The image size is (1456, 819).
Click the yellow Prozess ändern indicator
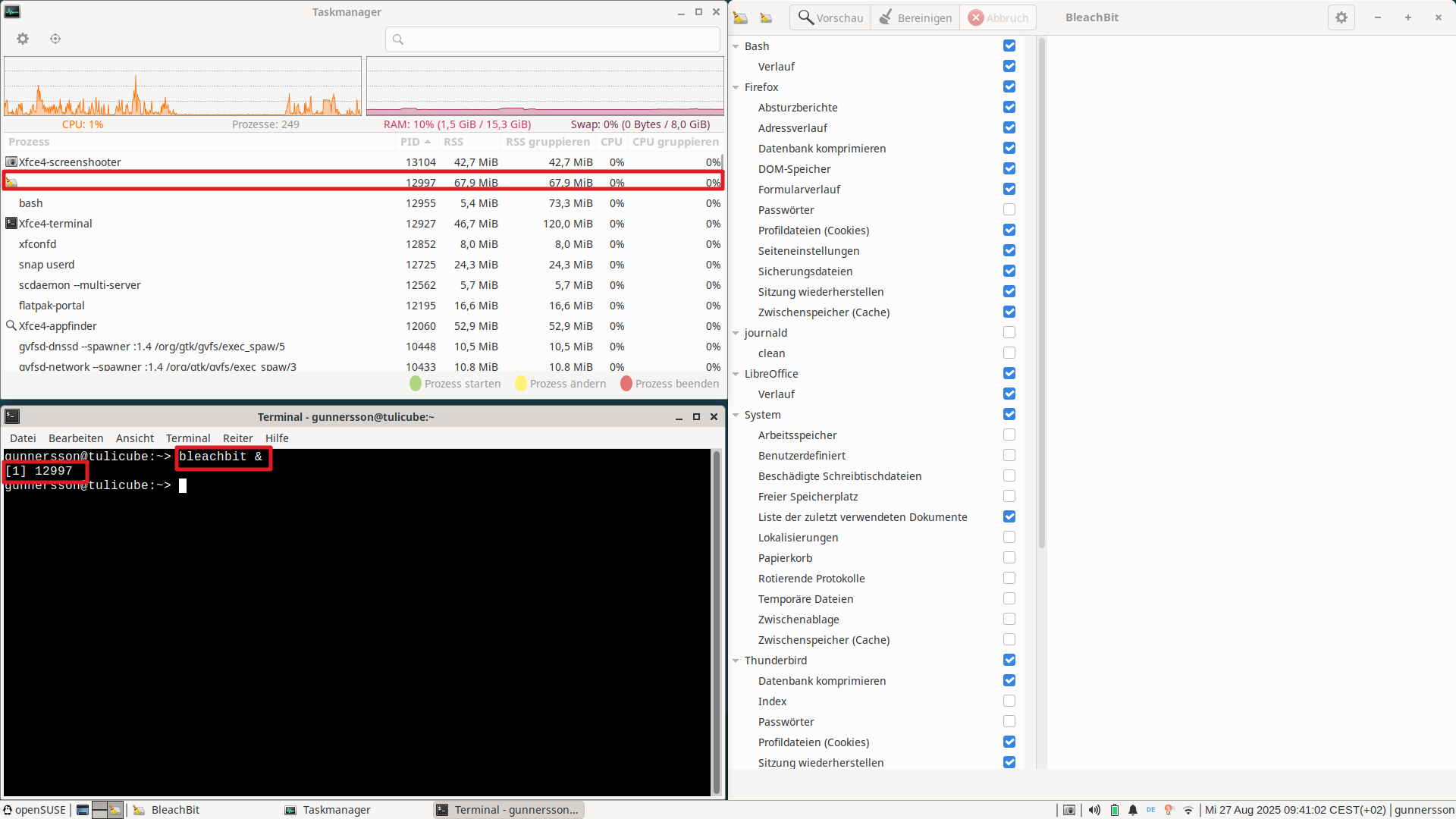click(521, 384)
